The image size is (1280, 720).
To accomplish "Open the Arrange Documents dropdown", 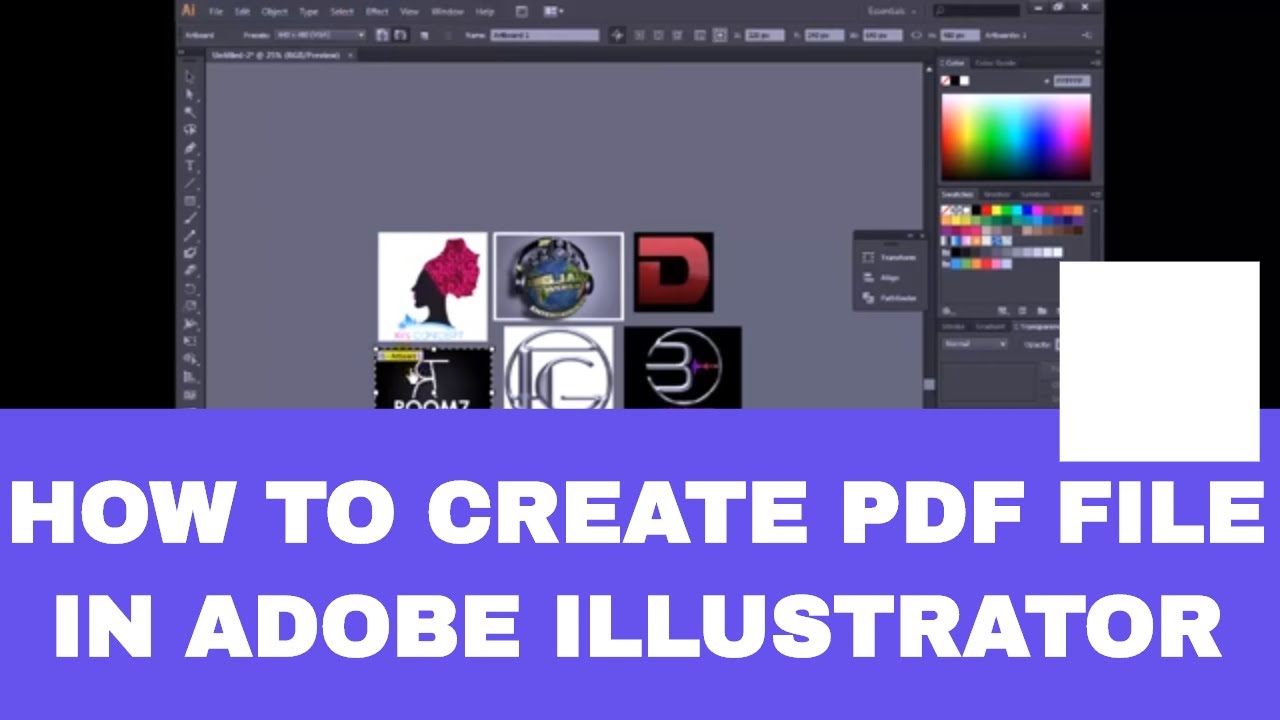I will click(x=552, y=12).
